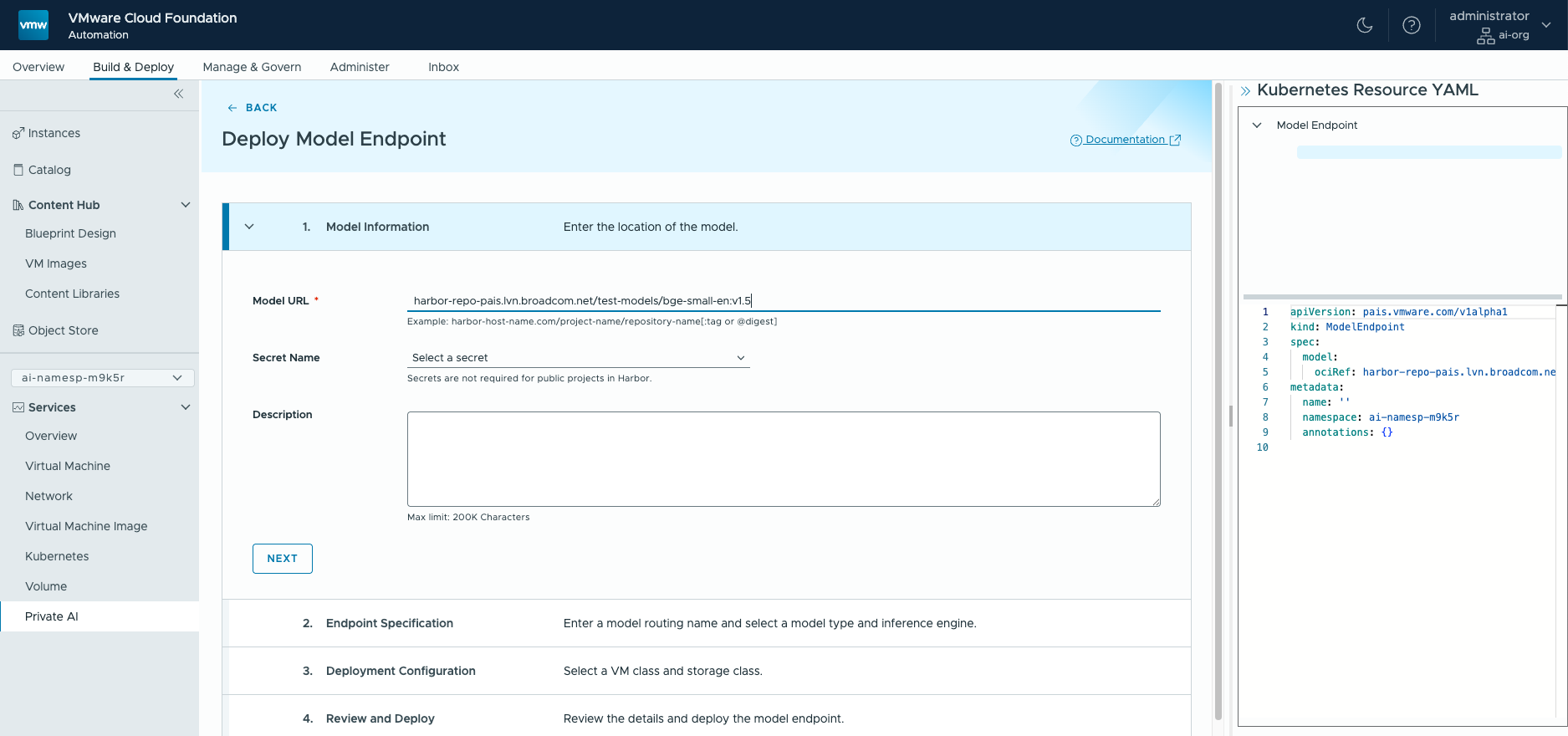The width and height of the screenshot is (1568, 736).
Task: Click the main form vertical scrollbar
Action: (x=1218, y=401)
